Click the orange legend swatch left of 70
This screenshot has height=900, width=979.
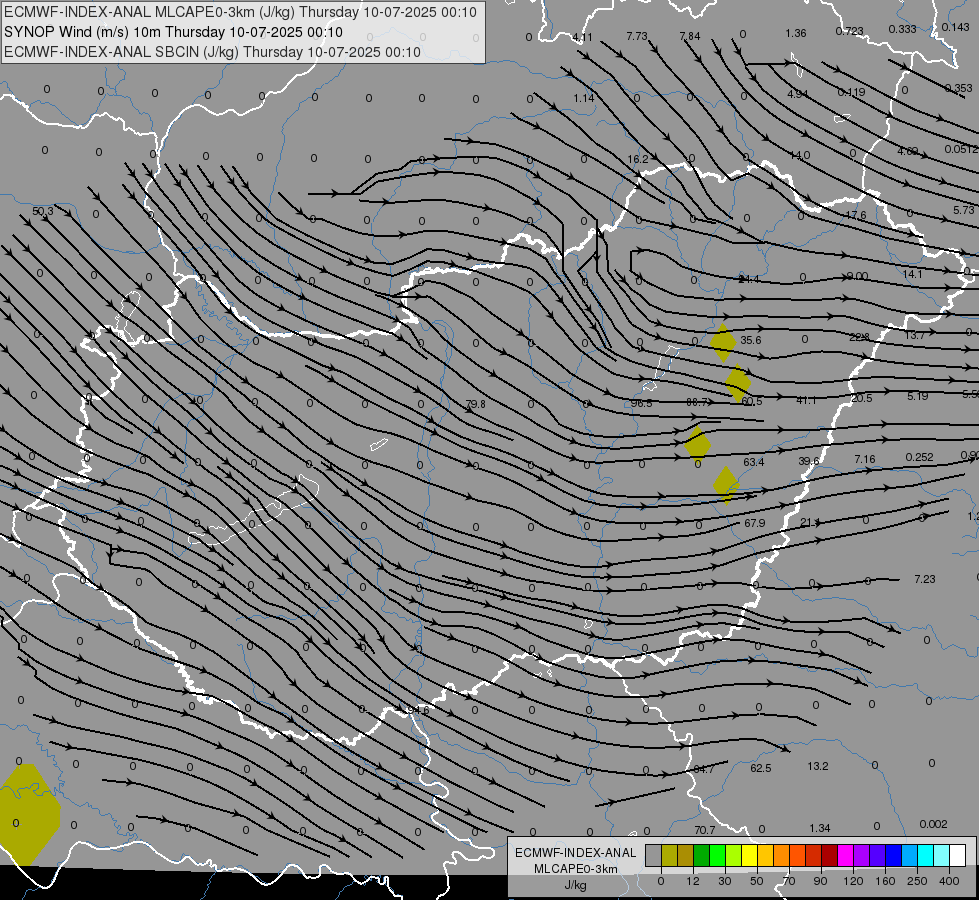[782, 855]
